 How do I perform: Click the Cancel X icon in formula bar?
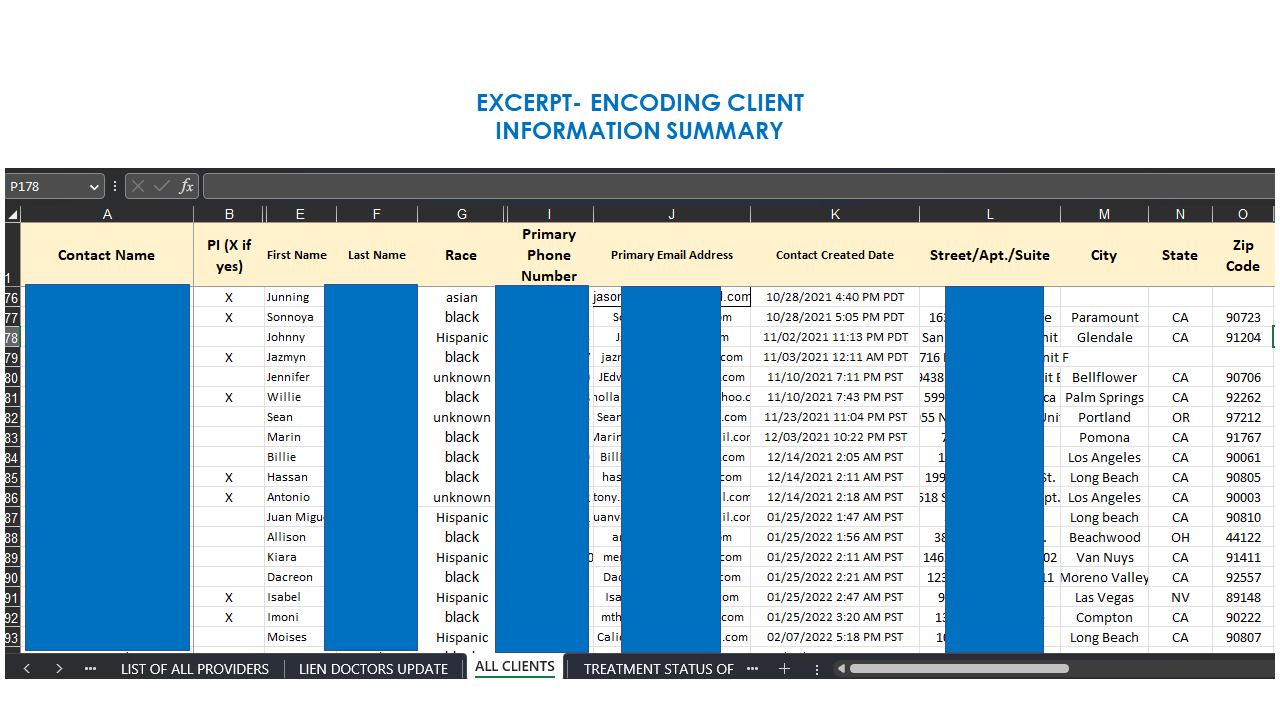pyautogui.click(x=138, y=186)
